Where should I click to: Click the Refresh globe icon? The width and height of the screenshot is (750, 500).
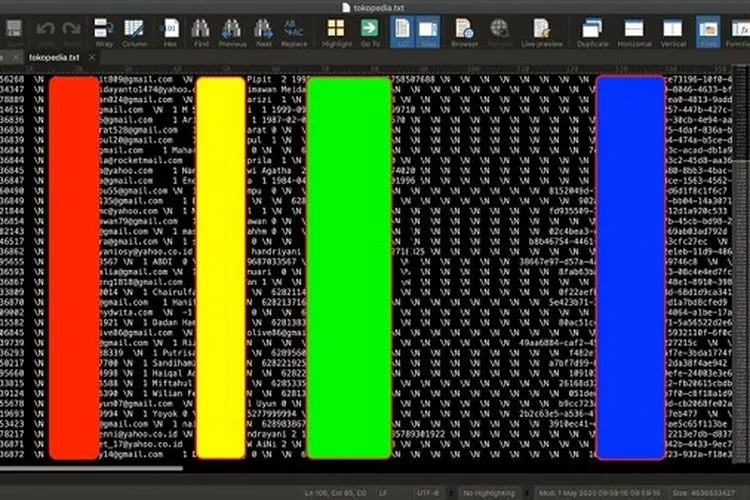click(499, 32)
